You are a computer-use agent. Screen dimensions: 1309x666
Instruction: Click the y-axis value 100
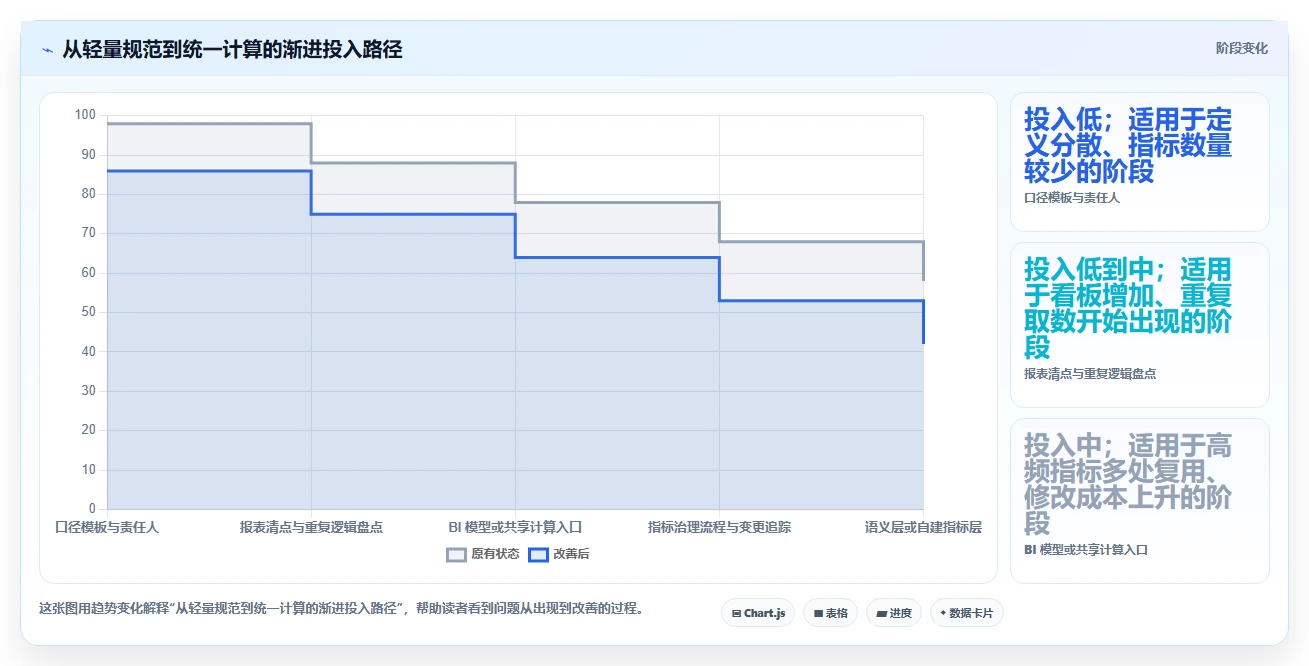point(85,115)
